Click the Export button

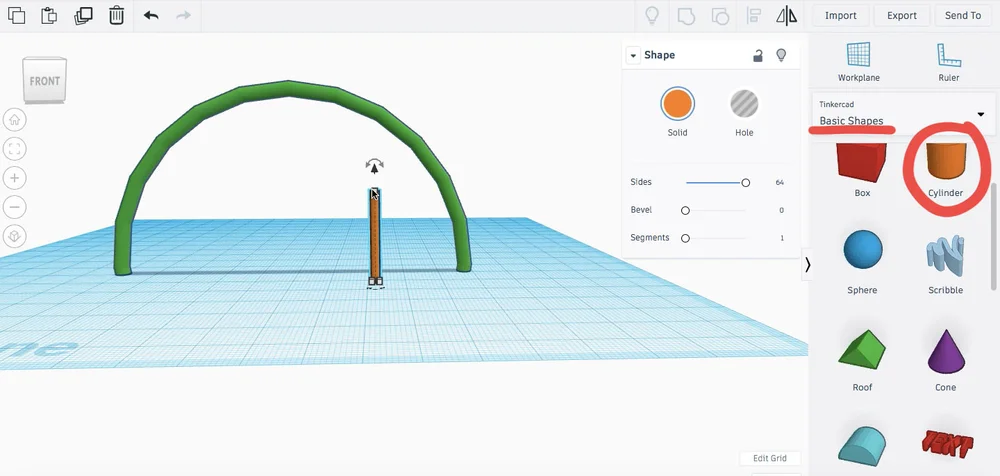901,15
